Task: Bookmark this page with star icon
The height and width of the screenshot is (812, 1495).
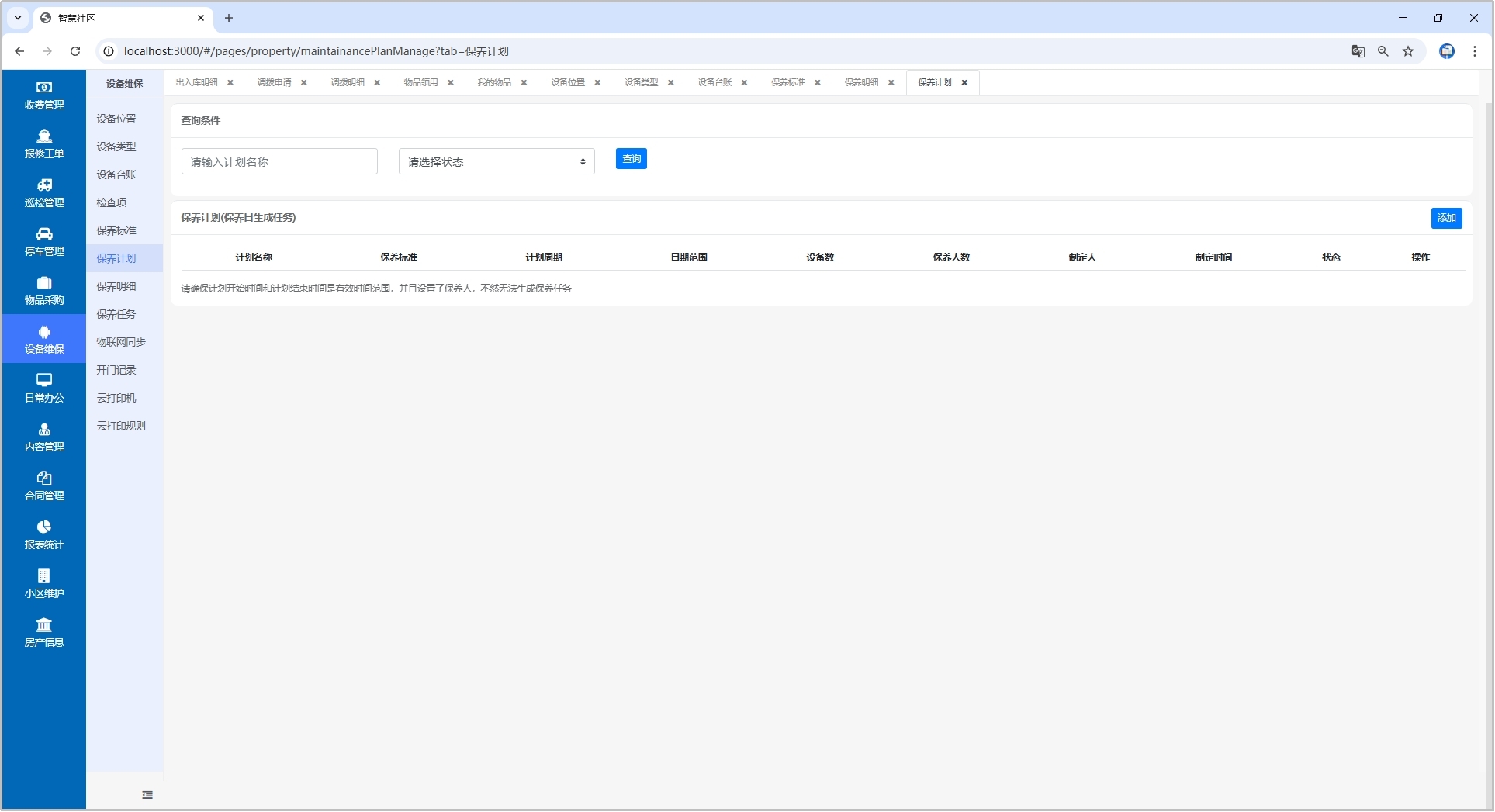Action: 1408,51
